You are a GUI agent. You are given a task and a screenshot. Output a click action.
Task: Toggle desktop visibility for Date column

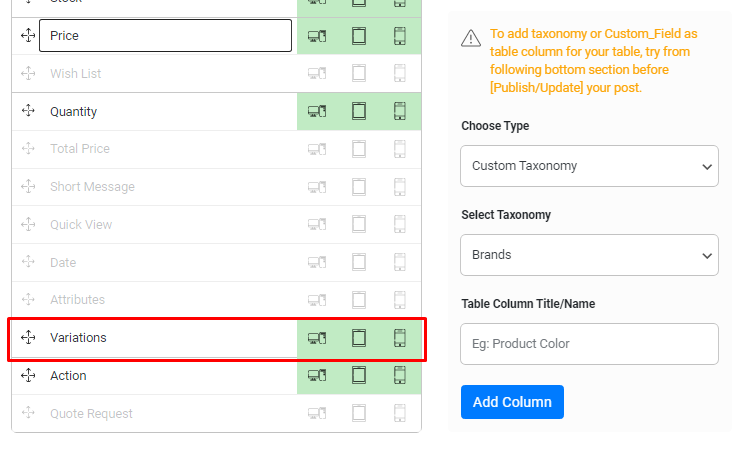click(x=317, y=262)
